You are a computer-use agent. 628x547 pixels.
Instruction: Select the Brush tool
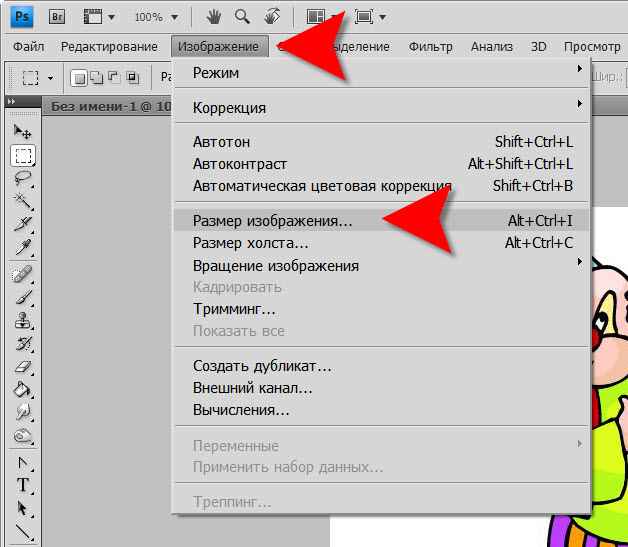[x=22, y=298]
